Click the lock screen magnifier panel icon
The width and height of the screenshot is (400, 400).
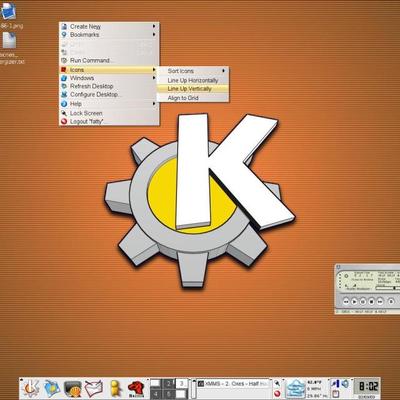[277, 383]
